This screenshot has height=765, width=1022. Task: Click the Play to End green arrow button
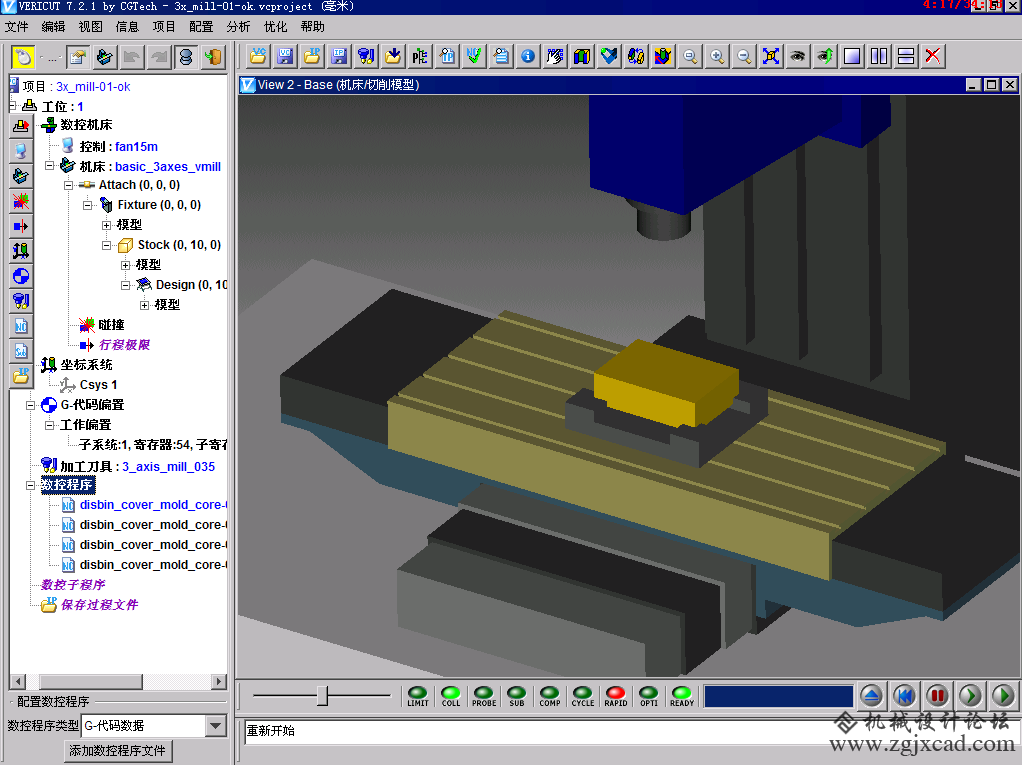pos(1004,696)
